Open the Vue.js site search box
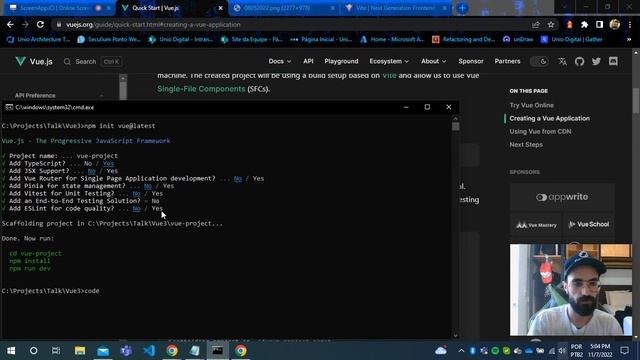Viewport: 640px width, 360px height. [92, 62]
